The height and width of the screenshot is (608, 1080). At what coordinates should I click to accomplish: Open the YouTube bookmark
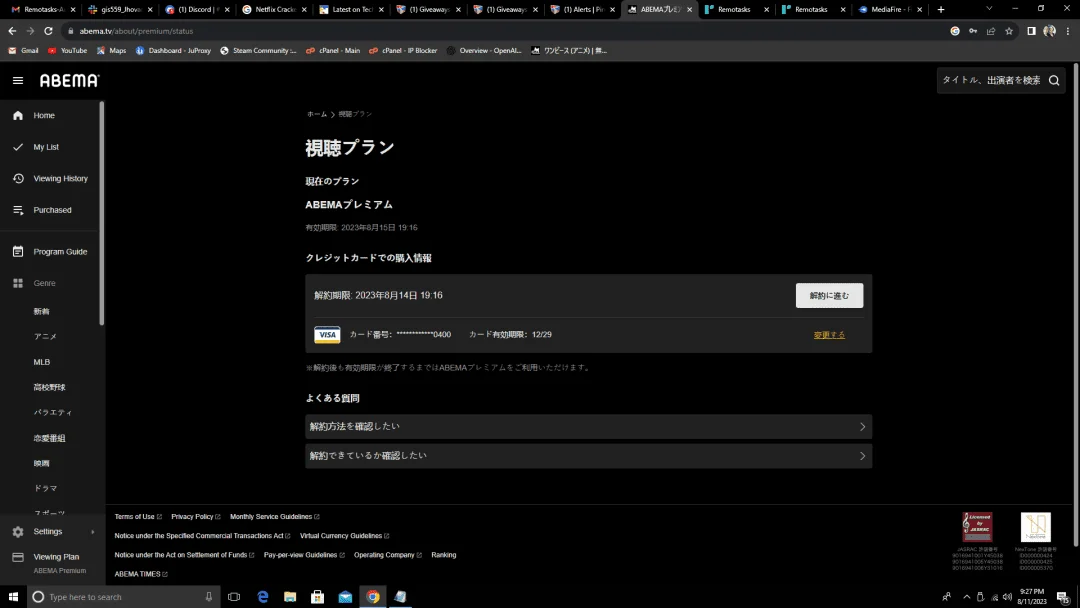(x=68, y=51)
